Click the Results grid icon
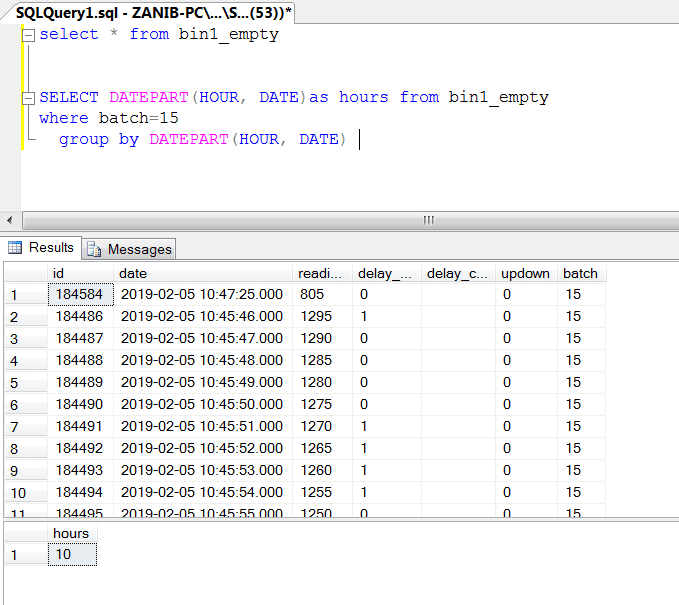Viewport: 679px width, 605px height. tap(15, 247)
